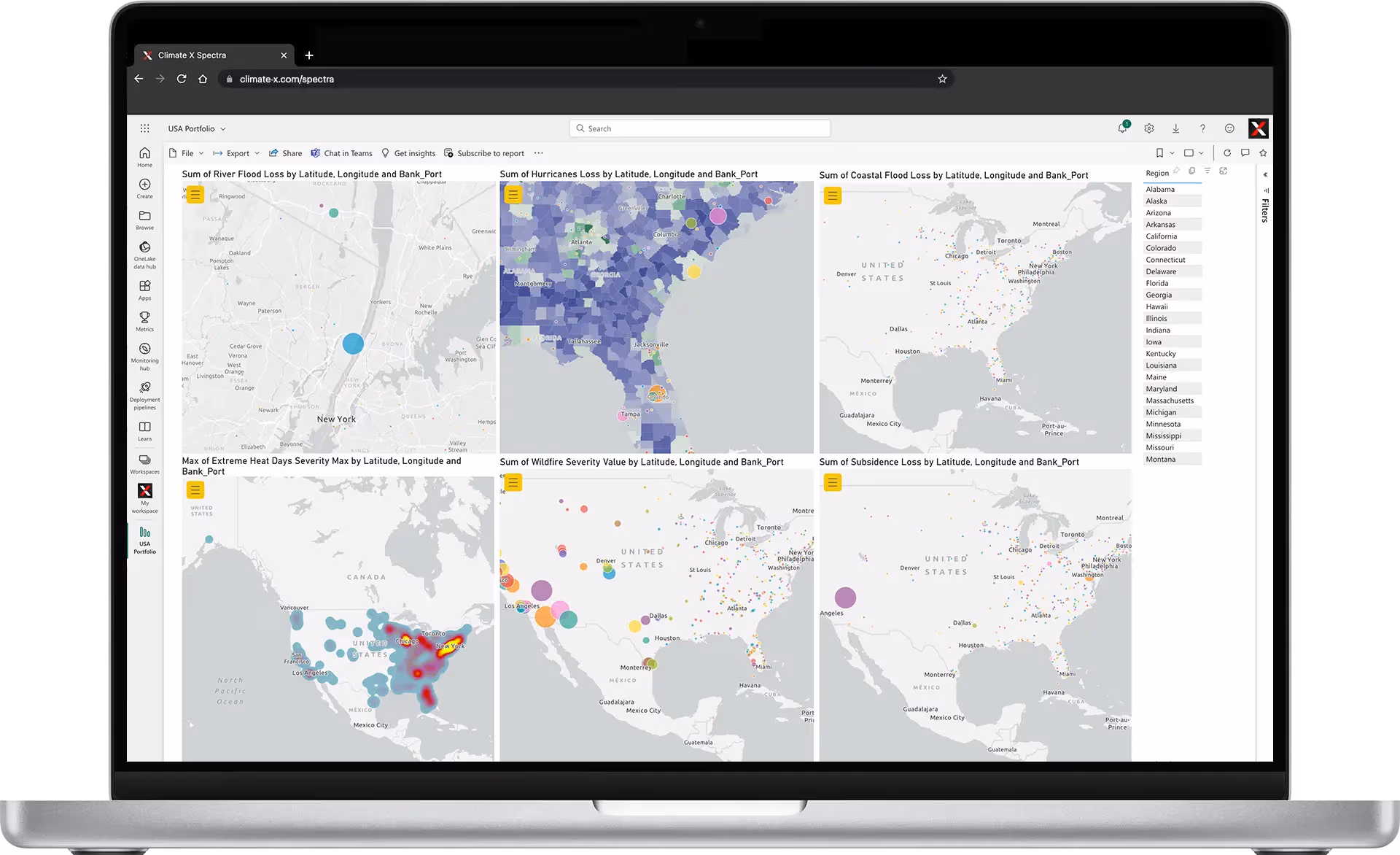Click the Create plus icon in sidebar
Screen dimensions: 1400x855
[x=144, y=188]
